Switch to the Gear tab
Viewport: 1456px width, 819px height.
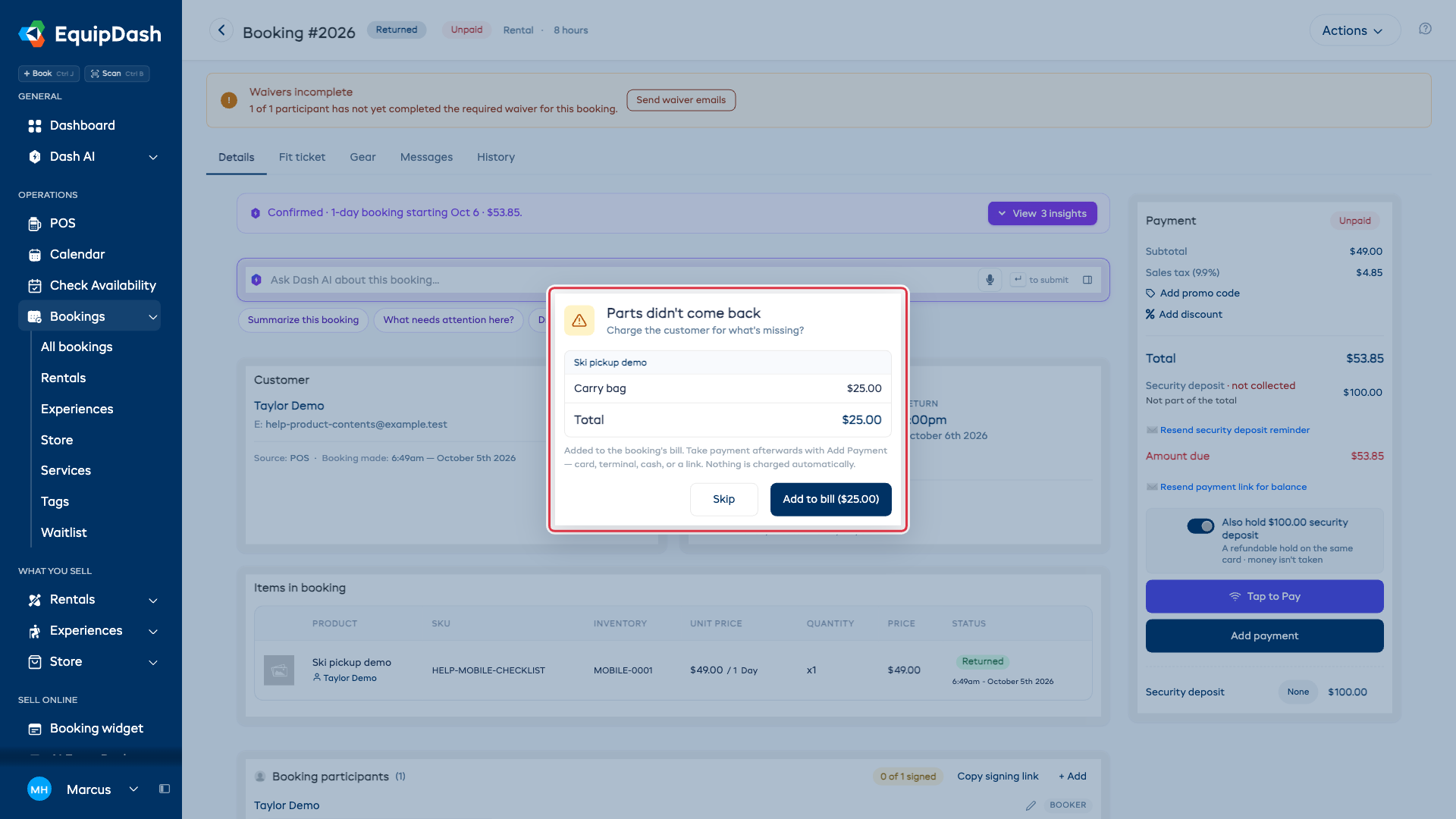(x=362, y=157)
